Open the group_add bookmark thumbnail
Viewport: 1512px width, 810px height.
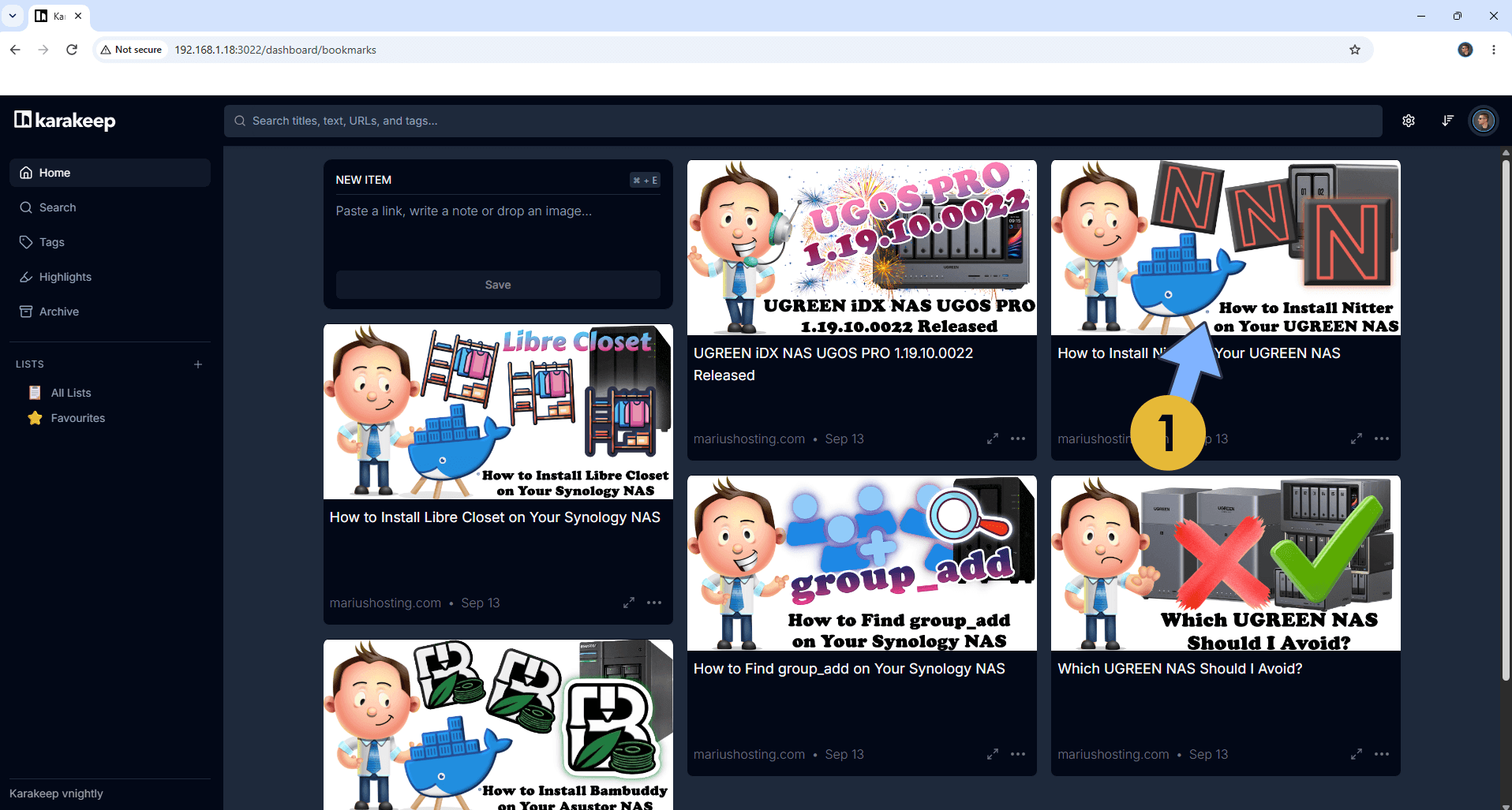point(862,563)
